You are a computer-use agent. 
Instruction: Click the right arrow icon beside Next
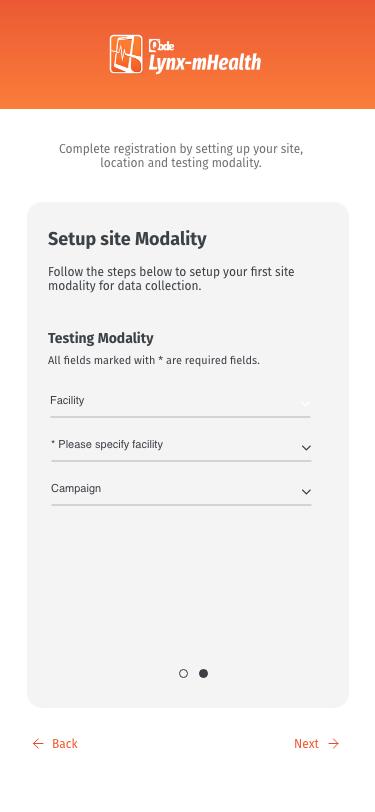click(x=334, y=744)
